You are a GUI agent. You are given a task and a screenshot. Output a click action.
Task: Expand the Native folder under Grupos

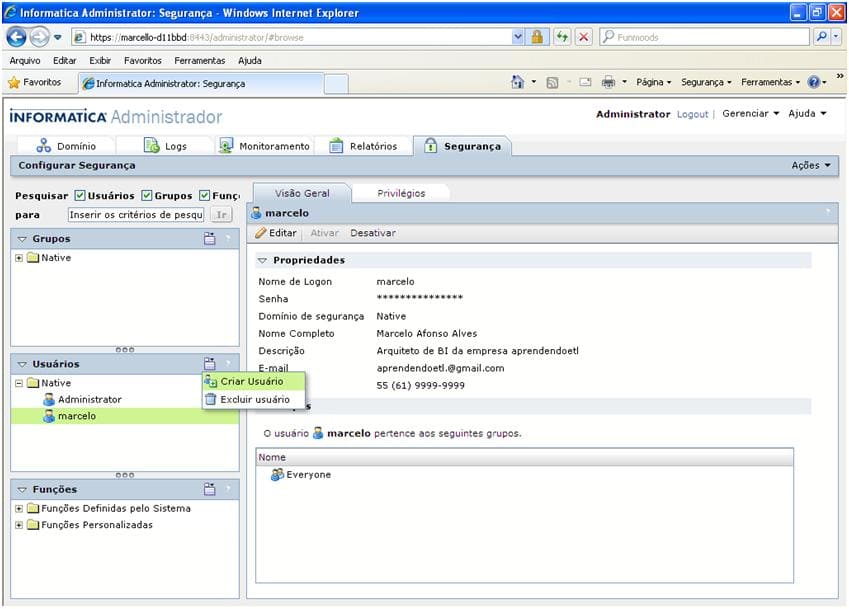(19, 258)
